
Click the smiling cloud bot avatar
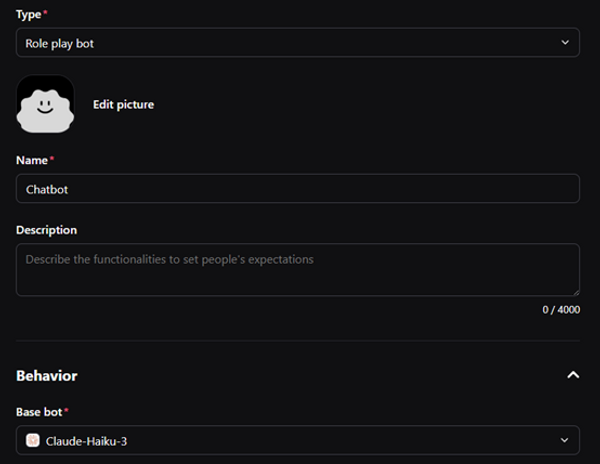coord(45,104)
